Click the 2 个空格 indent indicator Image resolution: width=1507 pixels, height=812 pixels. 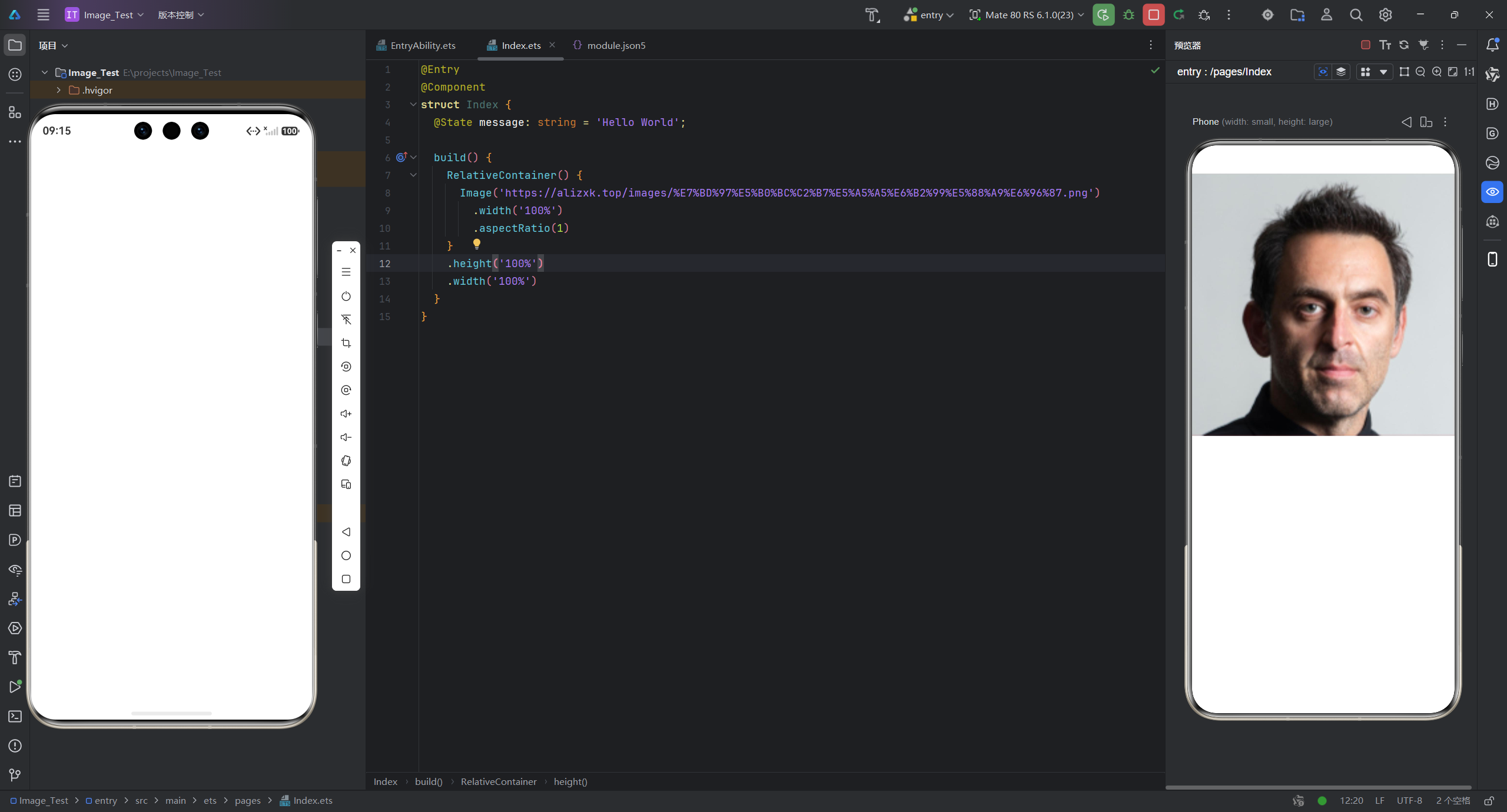click(1453, 800)
